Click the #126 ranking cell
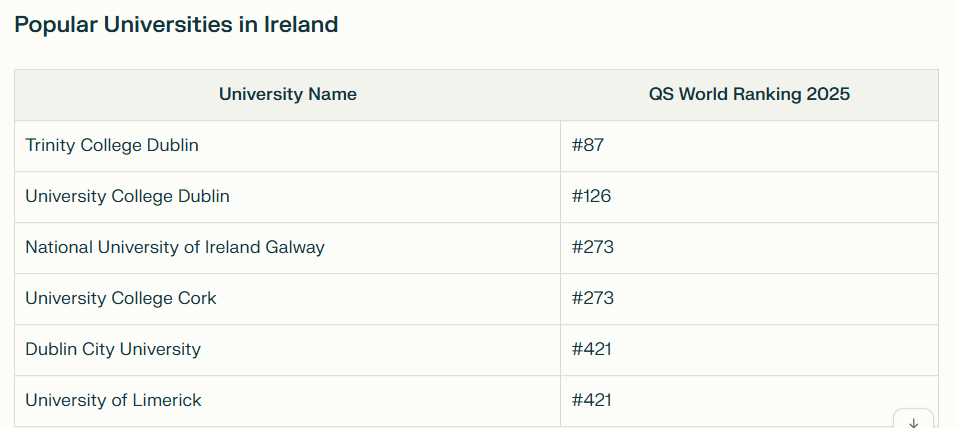The image size is (957, 428). 749,197
